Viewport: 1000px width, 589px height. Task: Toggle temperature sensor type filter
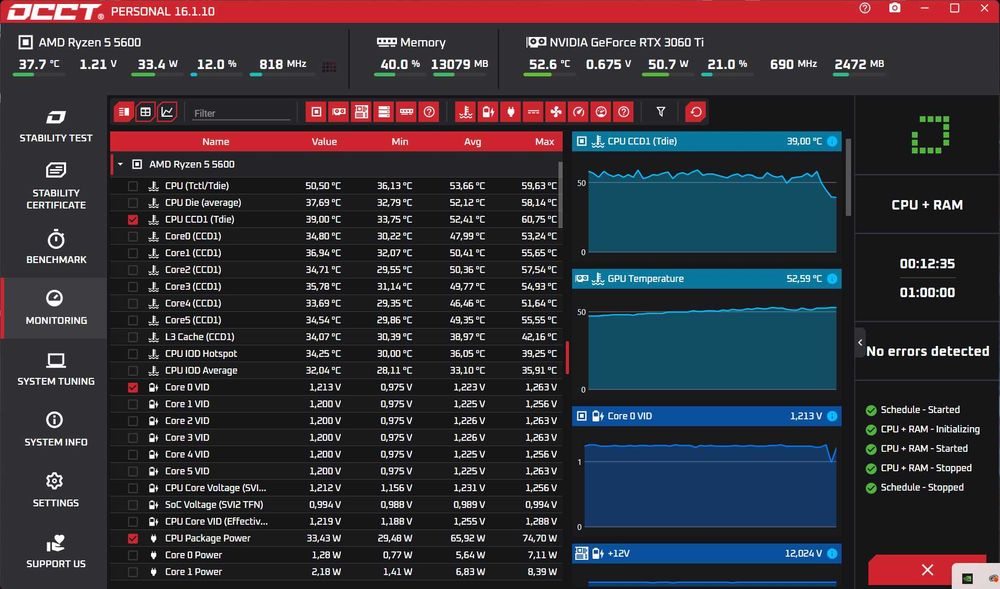466,112
